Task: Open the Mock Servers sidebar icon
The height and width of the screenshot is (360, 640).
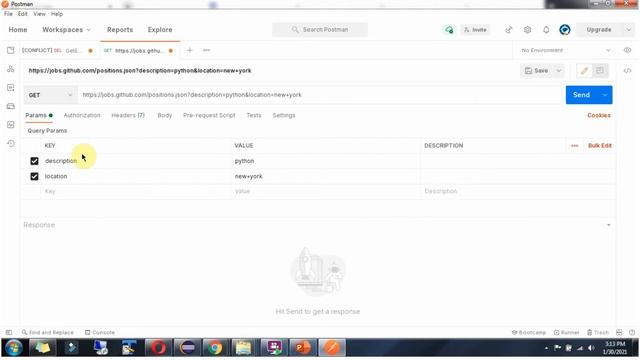Action: tap(11, 106)
